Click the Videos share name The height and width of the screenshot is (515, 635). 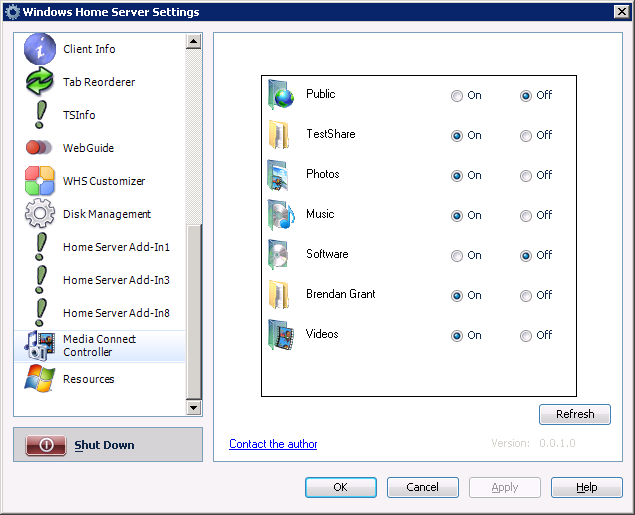pyautogui.click(x=322, y=334)
